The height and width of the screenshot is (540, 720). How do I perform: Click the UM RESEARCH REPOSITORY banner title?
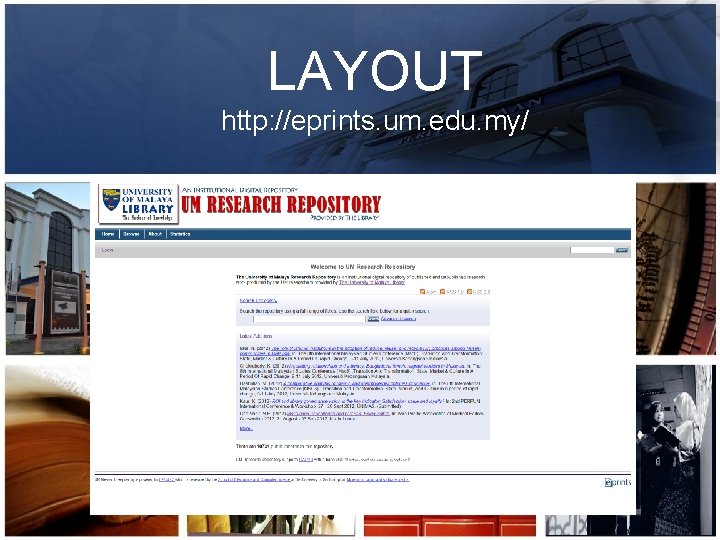click(x=281, y=205)
